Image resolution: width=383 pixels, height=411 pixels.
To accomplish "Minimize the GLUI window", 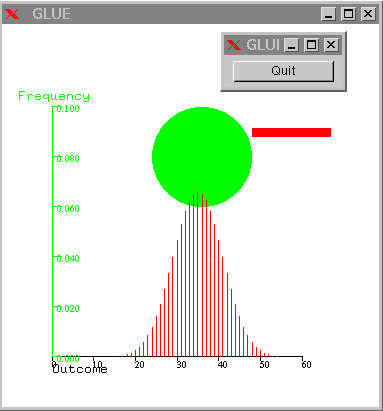I will coord(291,45).
